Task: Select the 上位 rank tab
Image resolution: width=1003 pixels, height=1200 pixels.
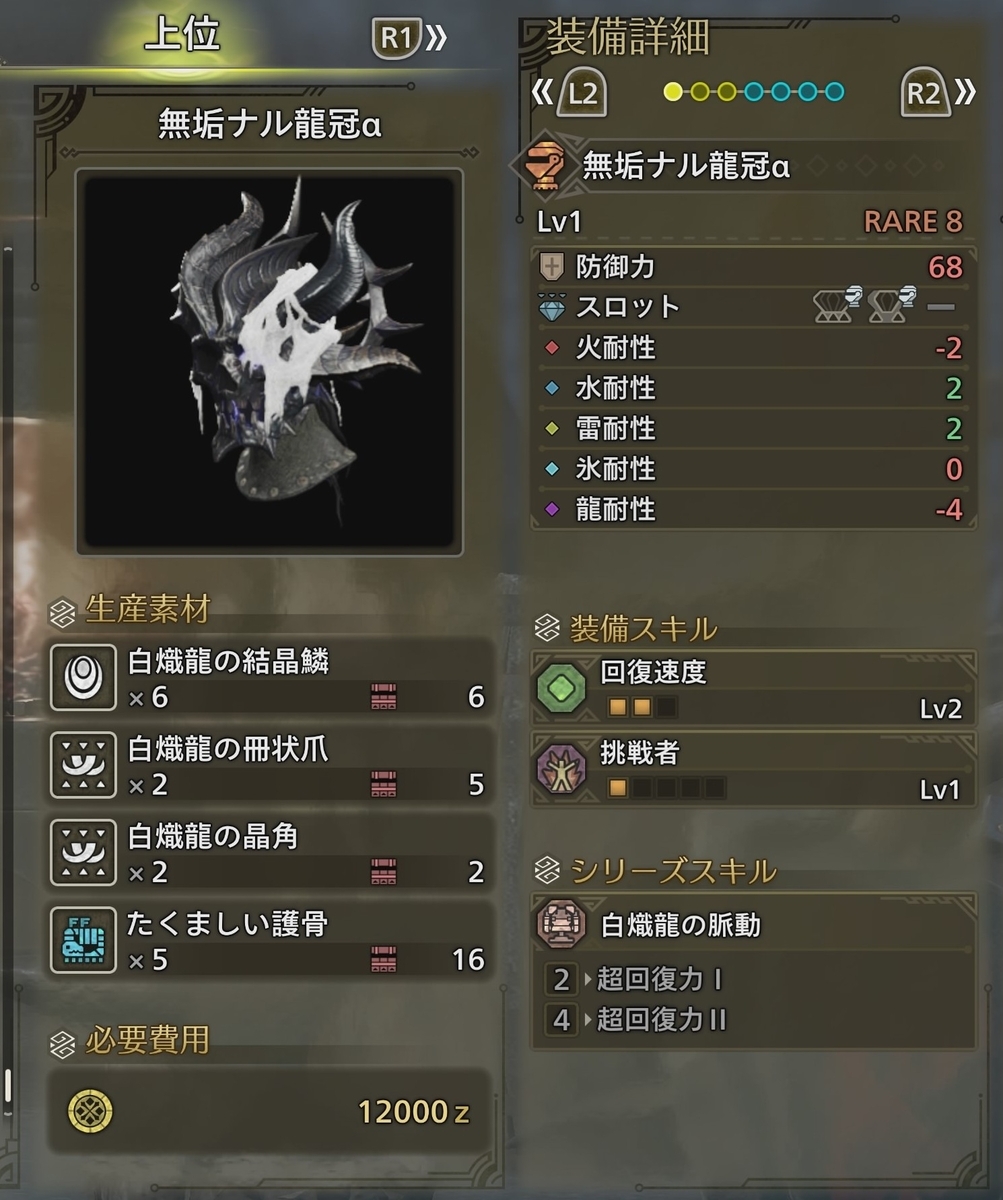Action: pos(181,35)
